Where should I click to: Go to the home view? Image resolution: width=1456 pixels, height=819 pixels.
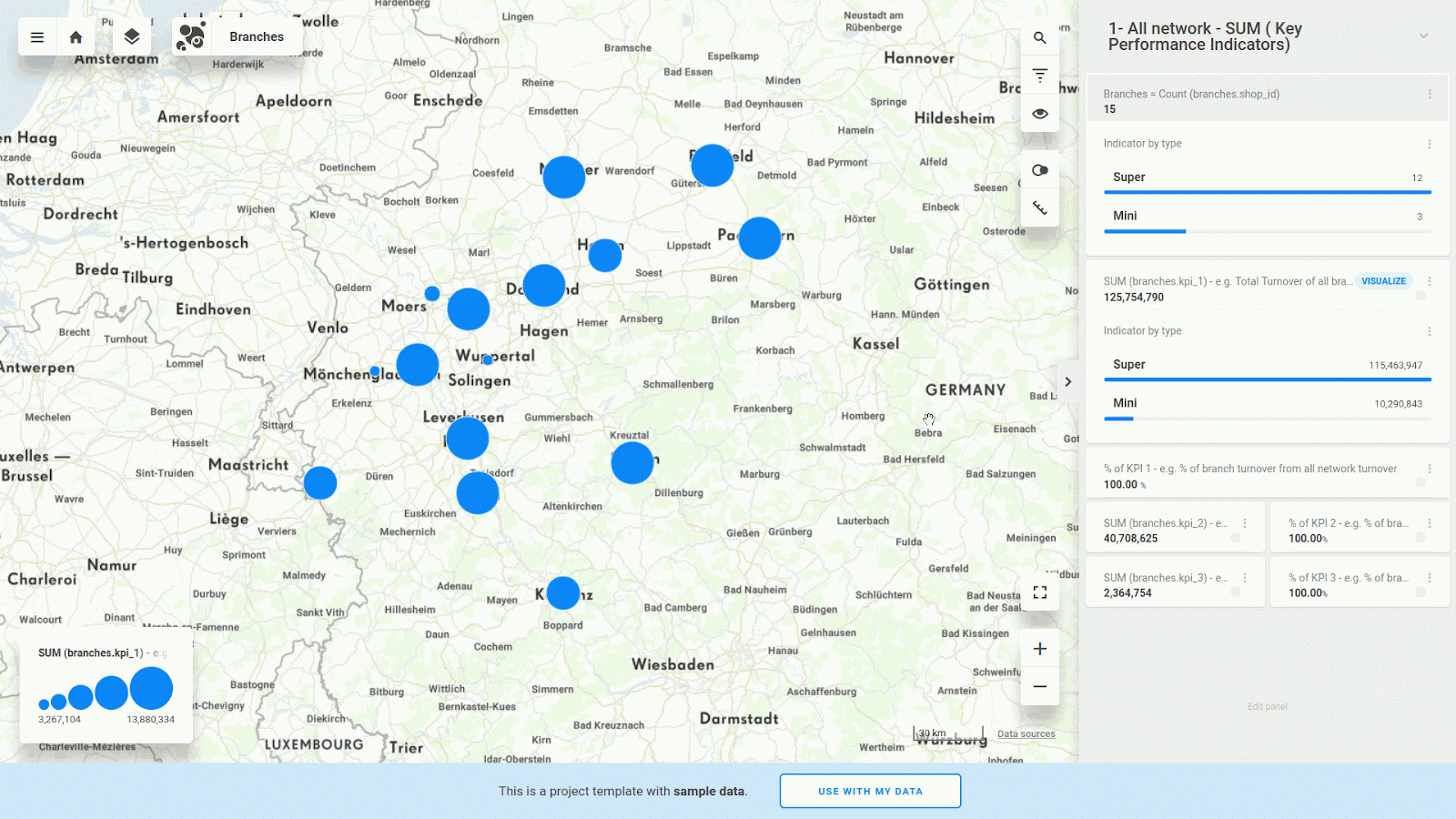click(76, 37)
